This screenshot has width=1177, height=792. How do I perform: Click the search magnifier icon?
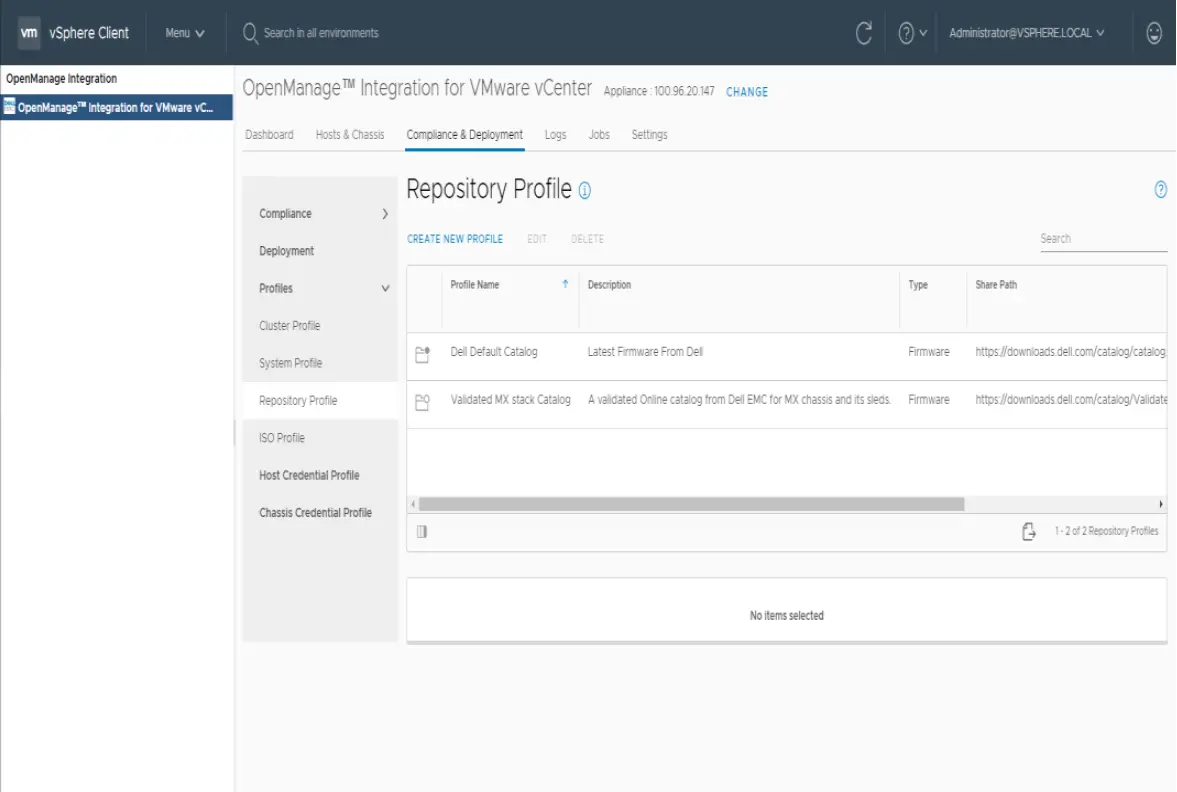(x=250, y=34)
